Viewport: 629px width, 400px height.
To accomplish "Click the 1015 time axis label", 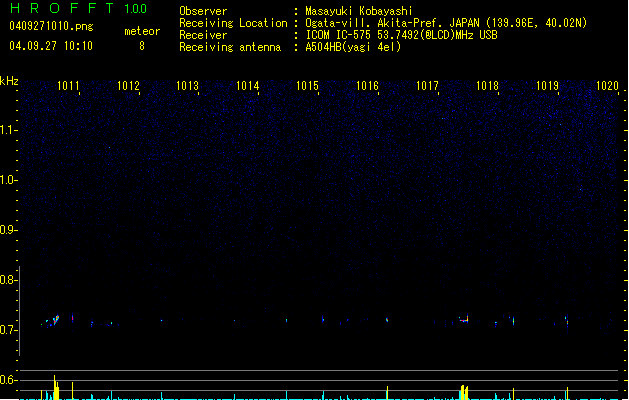I will (x=307, y=86).
